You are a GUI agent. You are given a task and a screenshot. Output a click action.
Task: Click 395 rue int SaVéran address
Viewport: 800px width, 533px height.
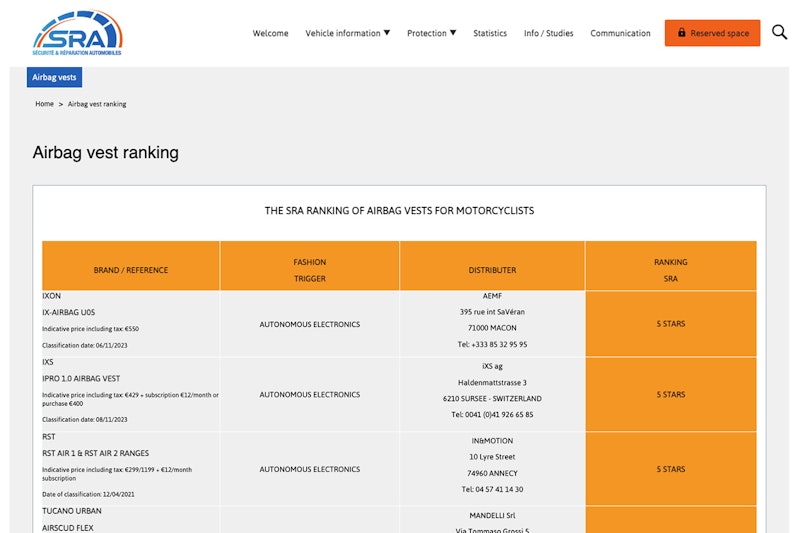(x=492, y=312)
